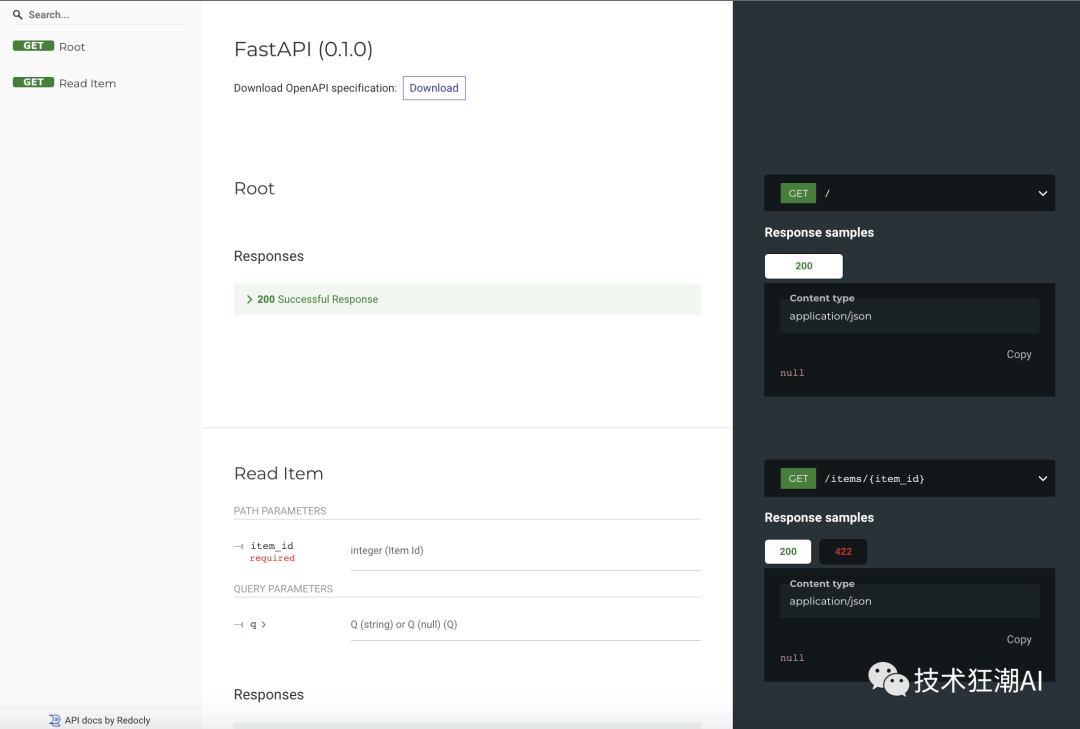Click the QUERY PARAMETERS label
Viewport: 1080px width, 729px height.
click(283, 588)
